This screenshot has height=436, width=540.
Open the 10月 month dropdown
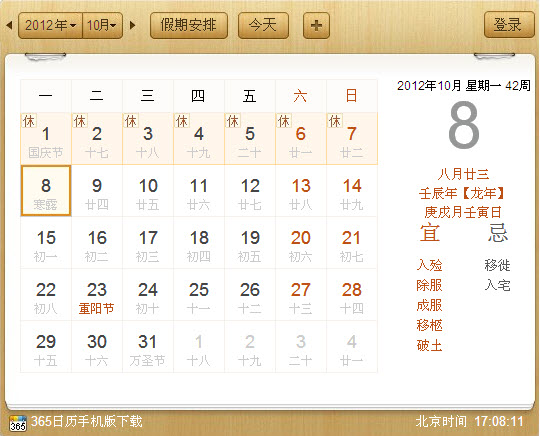[103, 25]
